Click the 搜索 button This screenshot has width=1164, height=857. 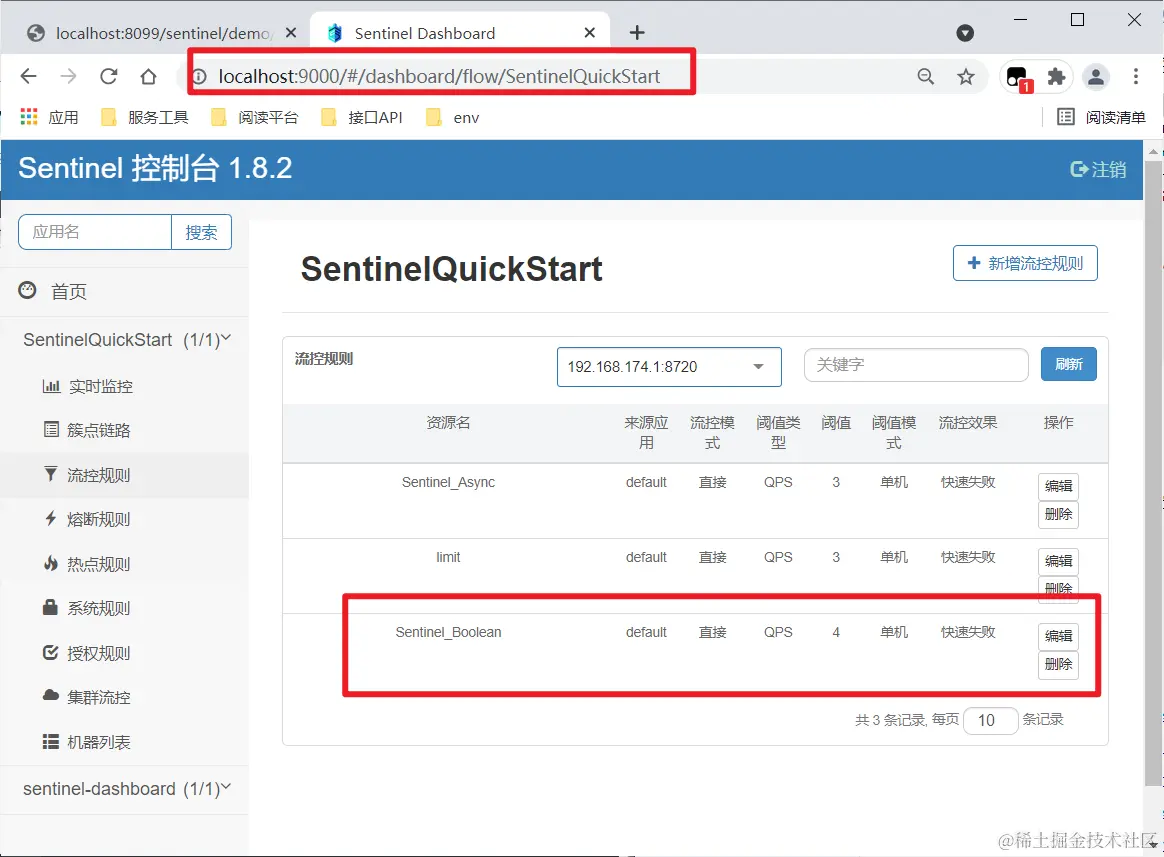coord(201,232)
